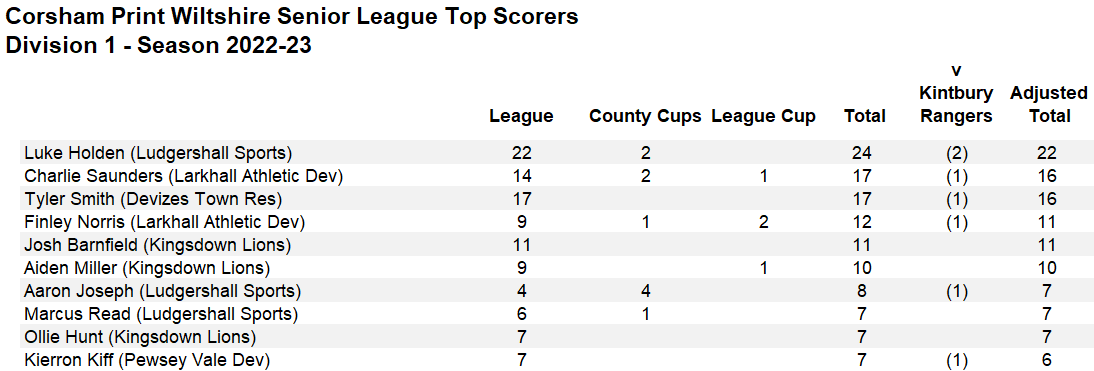Click the Corsham Print Wiltshire Senior League title
Image resolution: width=1094 pixels, height=371 pixels.
point(292,16)
